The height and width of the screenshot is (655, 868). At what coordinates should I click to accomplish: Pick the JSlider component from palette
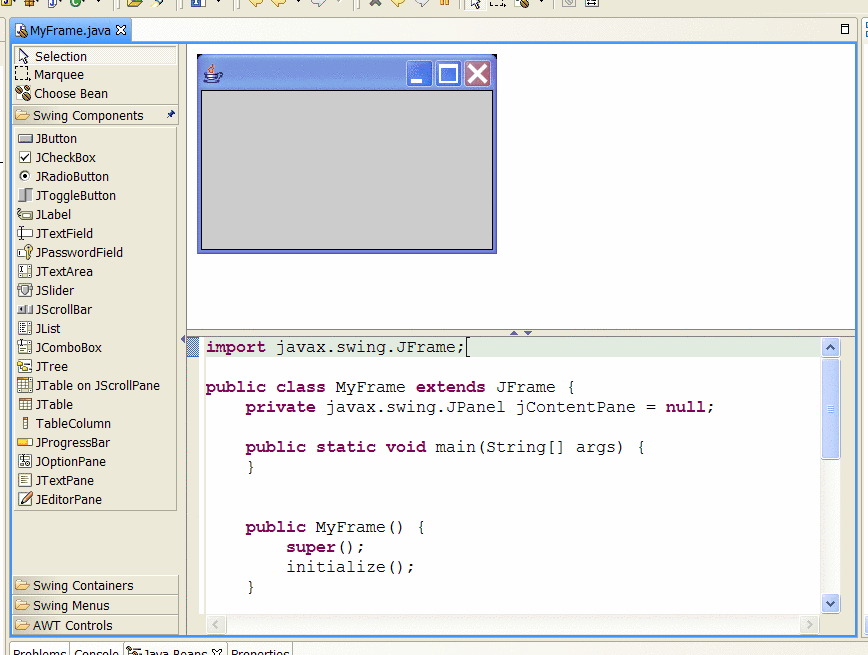pos(54,291)
